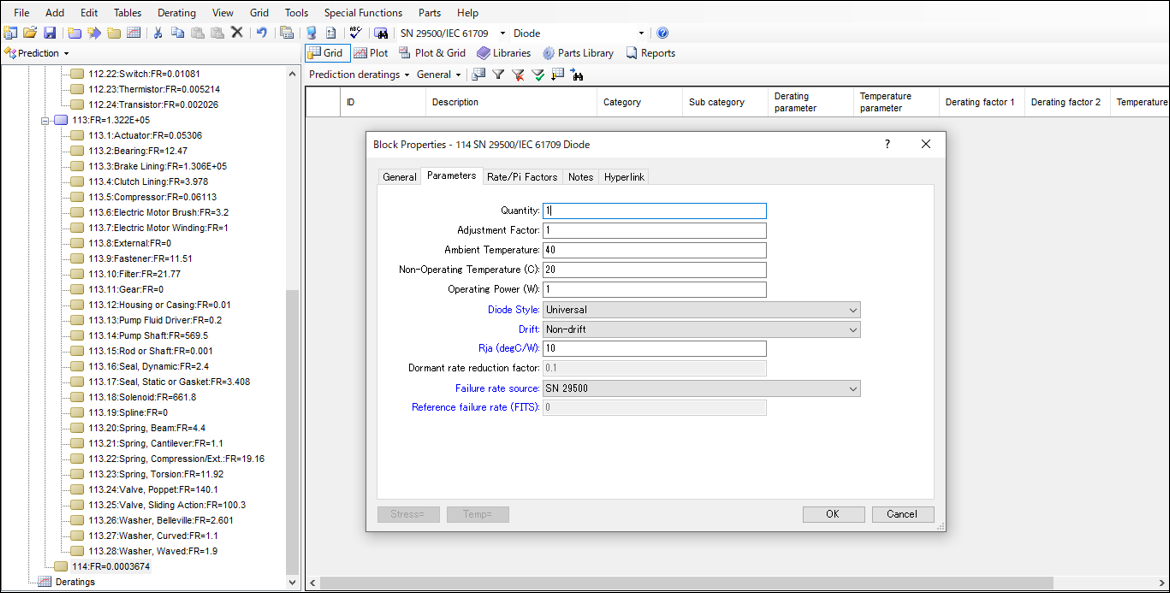The image size is (1170, 593).
Task: Click the blue help question mark icon
Action: (662, 33)
